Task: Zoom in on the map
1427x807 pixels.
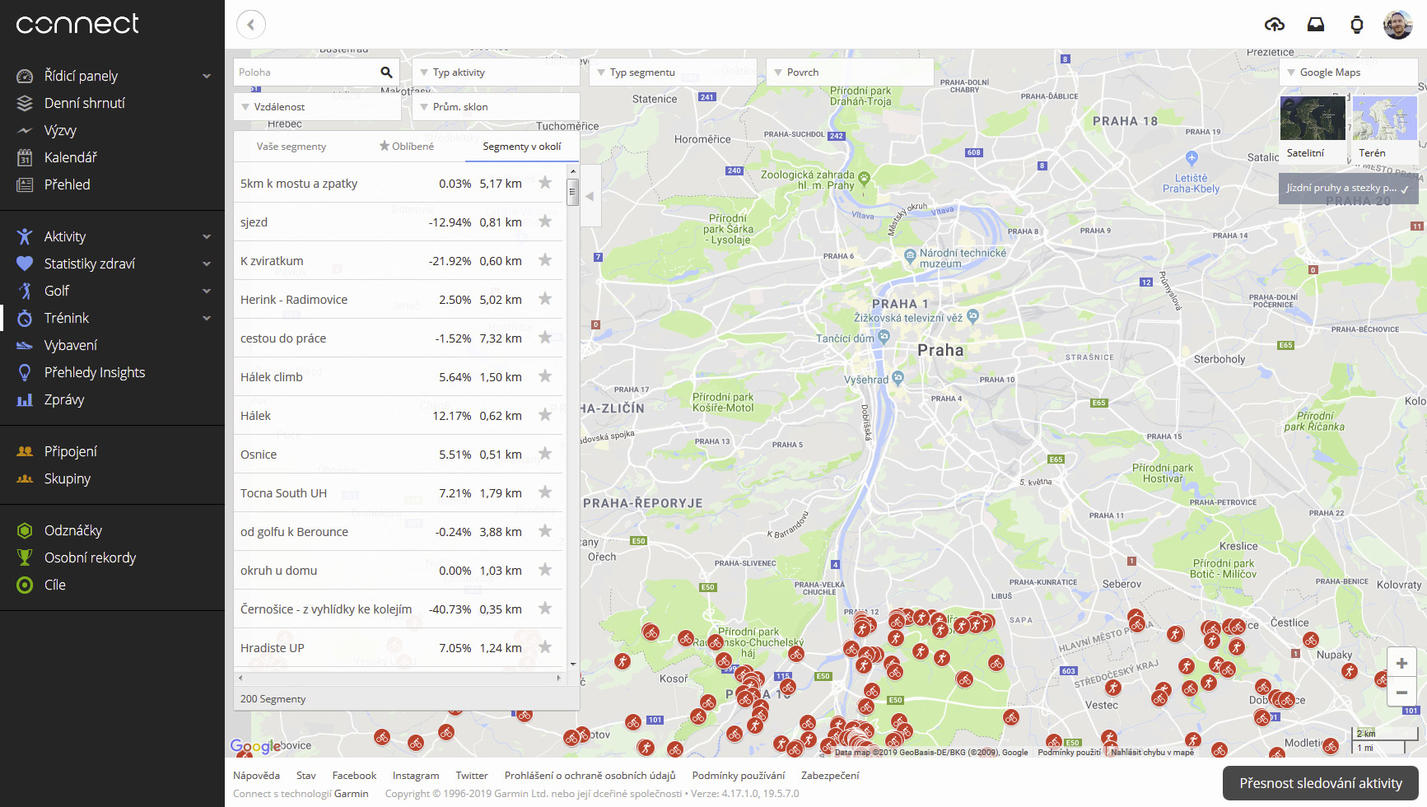Action: tap(1401, 663)
